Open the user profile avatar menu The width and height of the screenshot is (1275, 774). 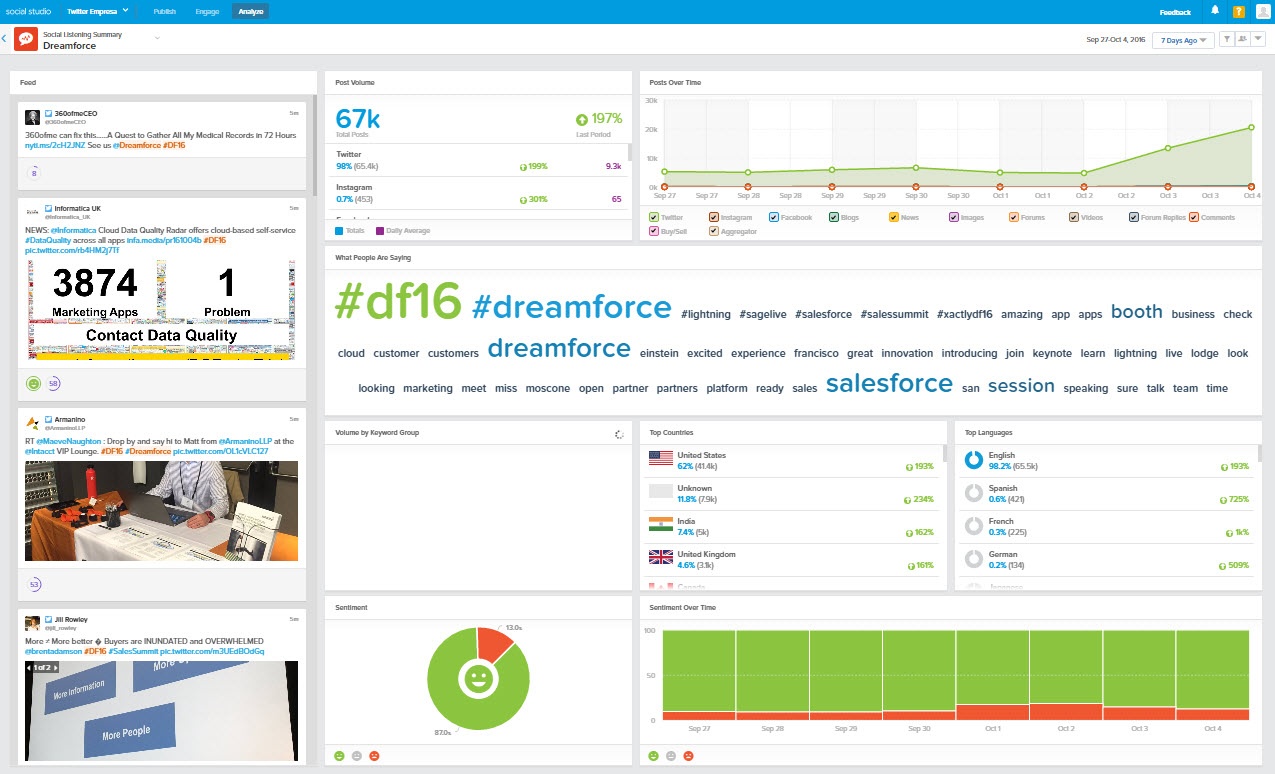click(1262, 12)
